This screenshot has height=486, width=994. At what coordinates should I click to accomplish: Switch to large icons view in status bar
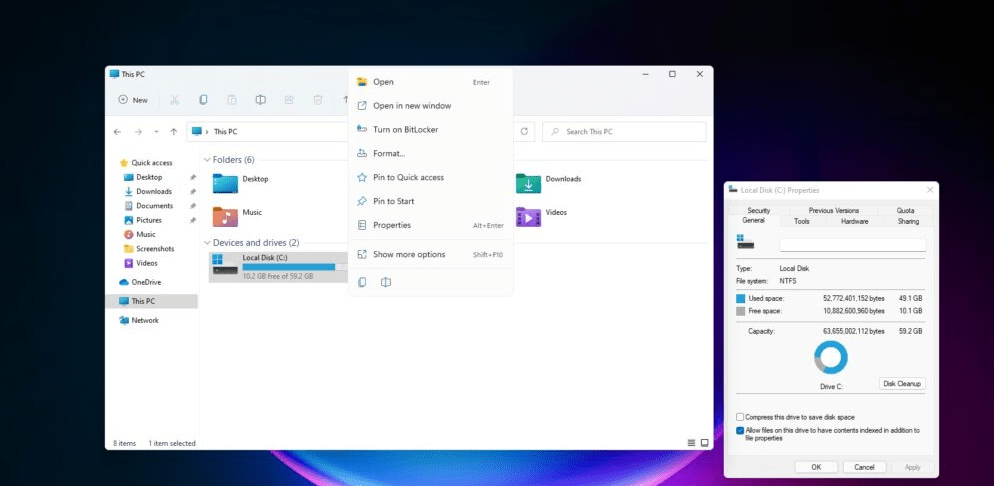[x=704, y=443]
